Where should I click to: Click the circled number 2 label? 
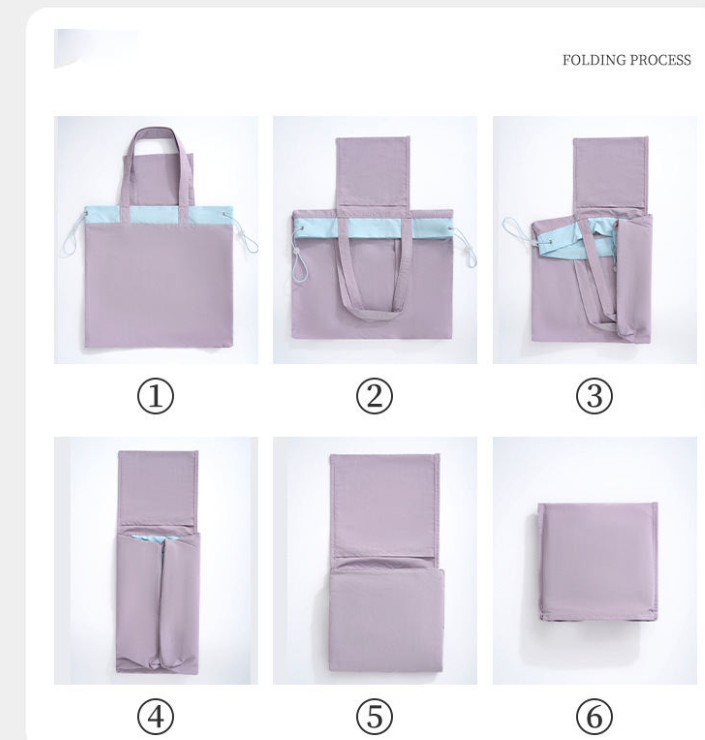(x=374, y=396)
